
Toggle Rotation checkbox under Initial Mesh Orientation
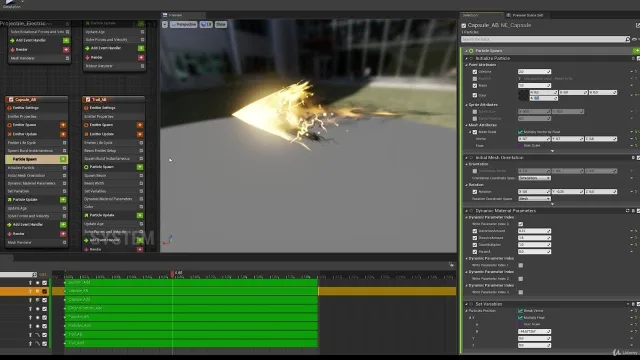point(475,191)
